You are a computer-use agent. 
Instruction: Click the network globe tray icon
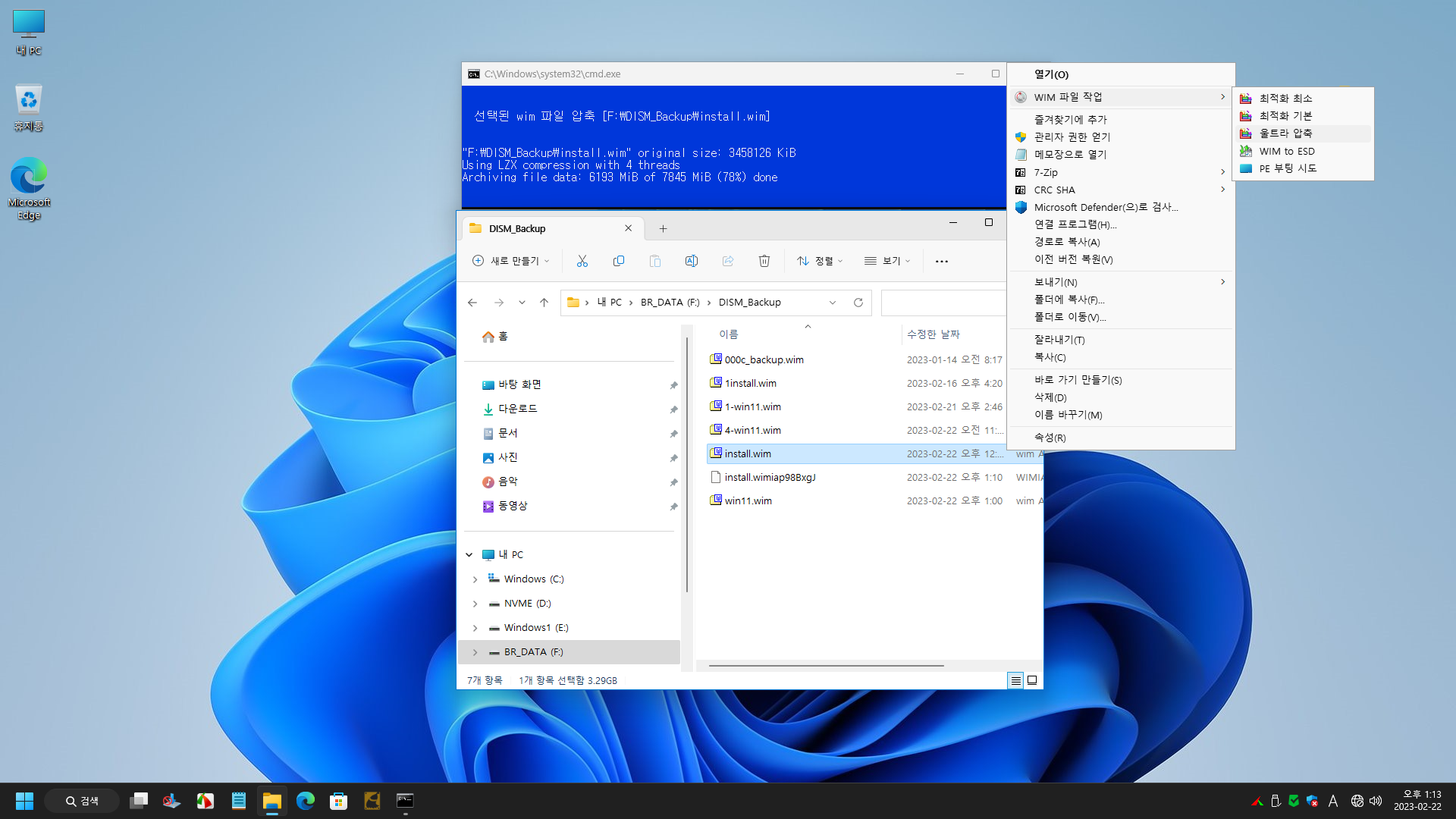(1357, 801)
